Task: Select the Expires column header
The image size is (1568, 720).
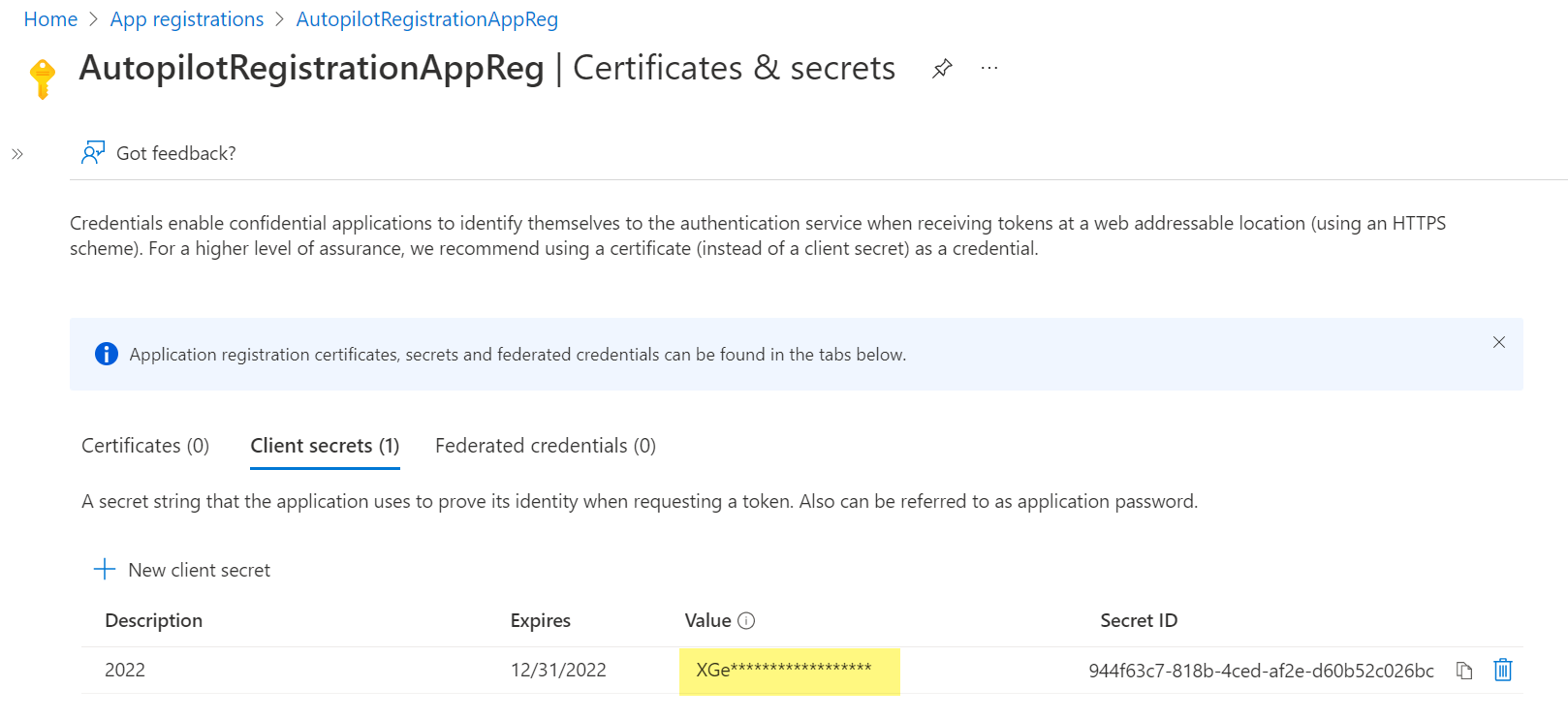Action: click(541, 620)
